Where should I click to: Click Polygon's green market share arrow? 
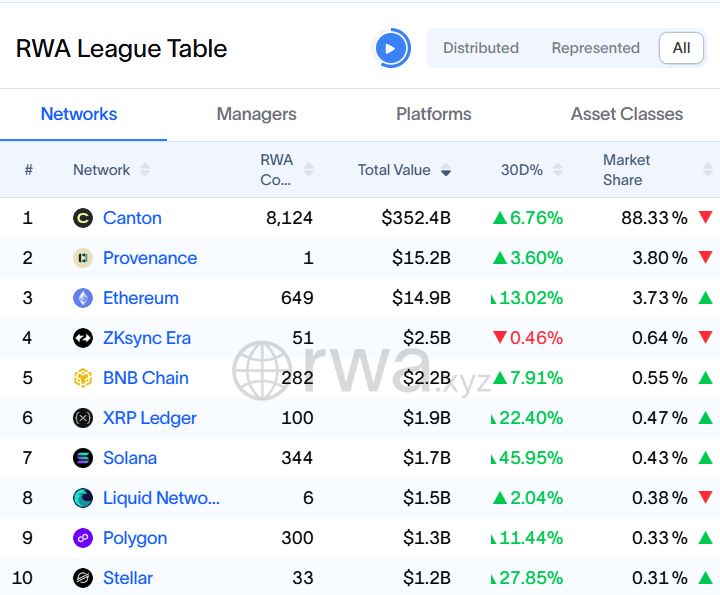705,538
